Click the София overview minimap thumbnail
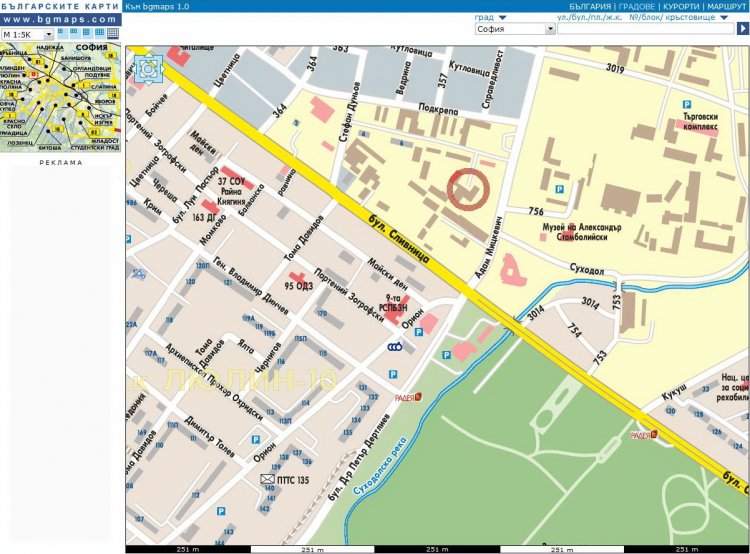Screen dimensions: 750x554 60,97
